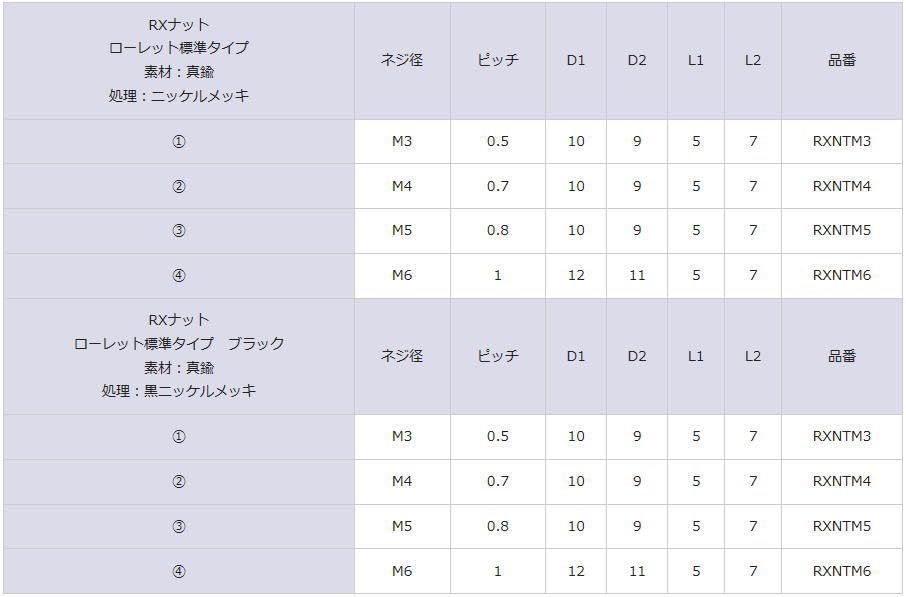Click the L2 header in the lower table
This screenshot has width=906, height=597.
click(x=752, y=356)
